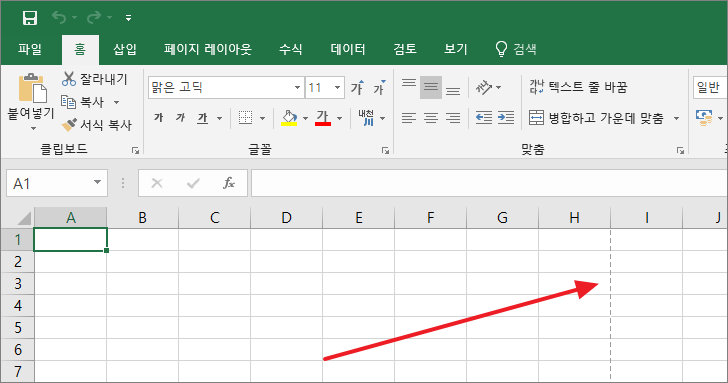This screenshot has height=383, width=728.
Task: Expand the fill color dropdown arrow
Action: (x=306, y=118)
